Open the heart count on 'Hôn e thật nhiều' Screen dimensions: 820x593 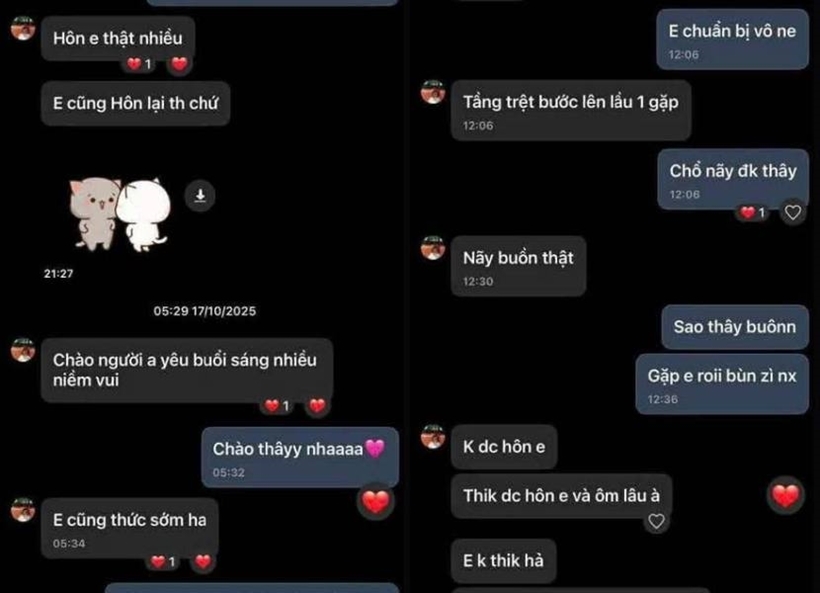[139, 64]
